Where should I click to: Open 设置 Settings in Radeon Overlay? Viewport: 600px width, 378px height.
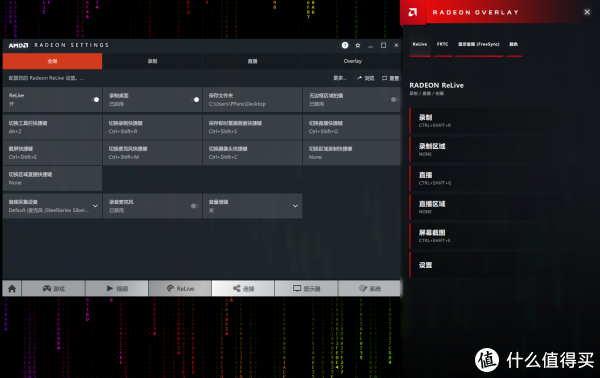click(x=501, y=265)
